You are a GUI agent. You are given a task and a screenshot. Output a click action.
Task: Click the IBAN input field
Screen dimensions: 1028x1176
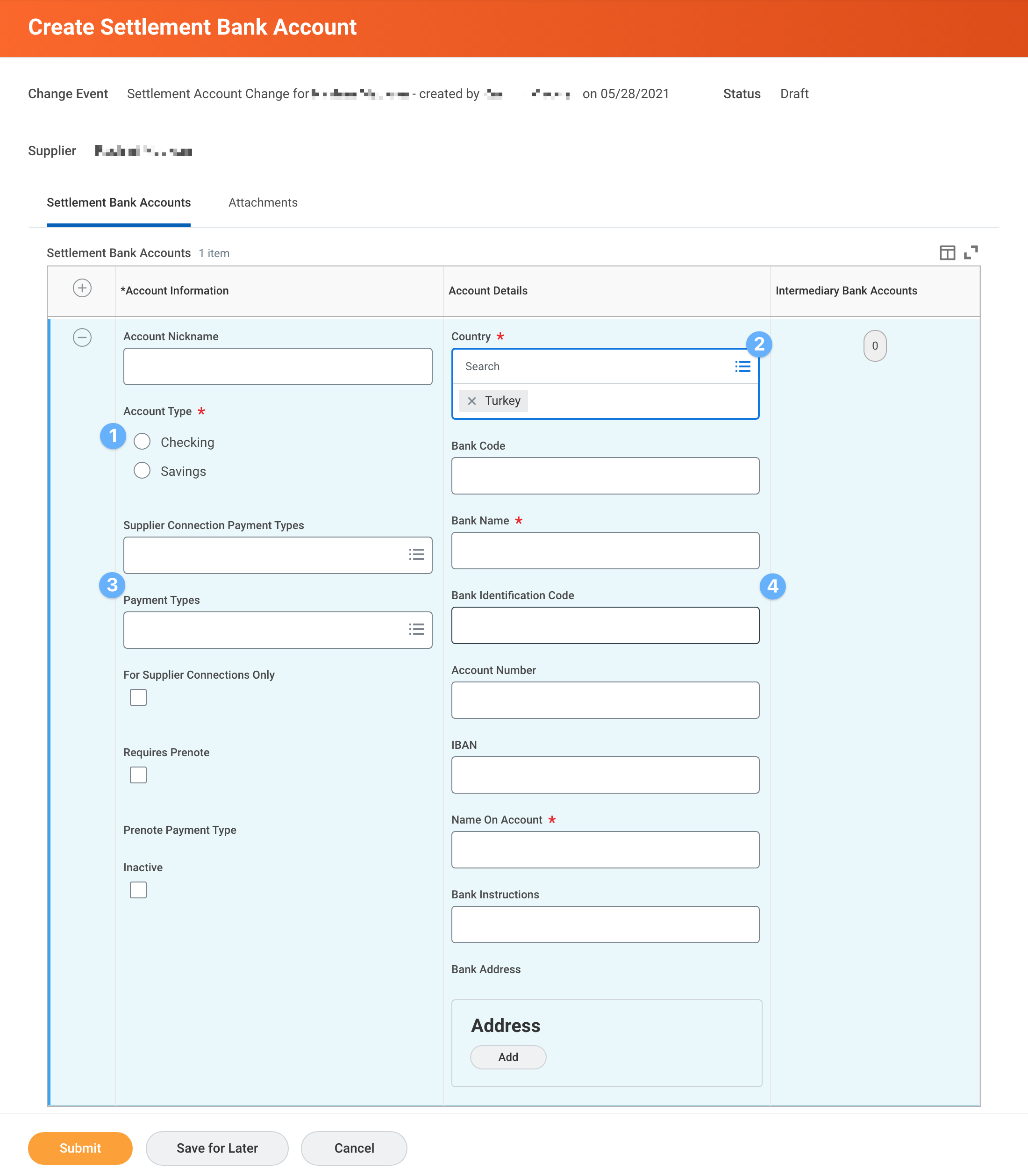tap(605, 775)
